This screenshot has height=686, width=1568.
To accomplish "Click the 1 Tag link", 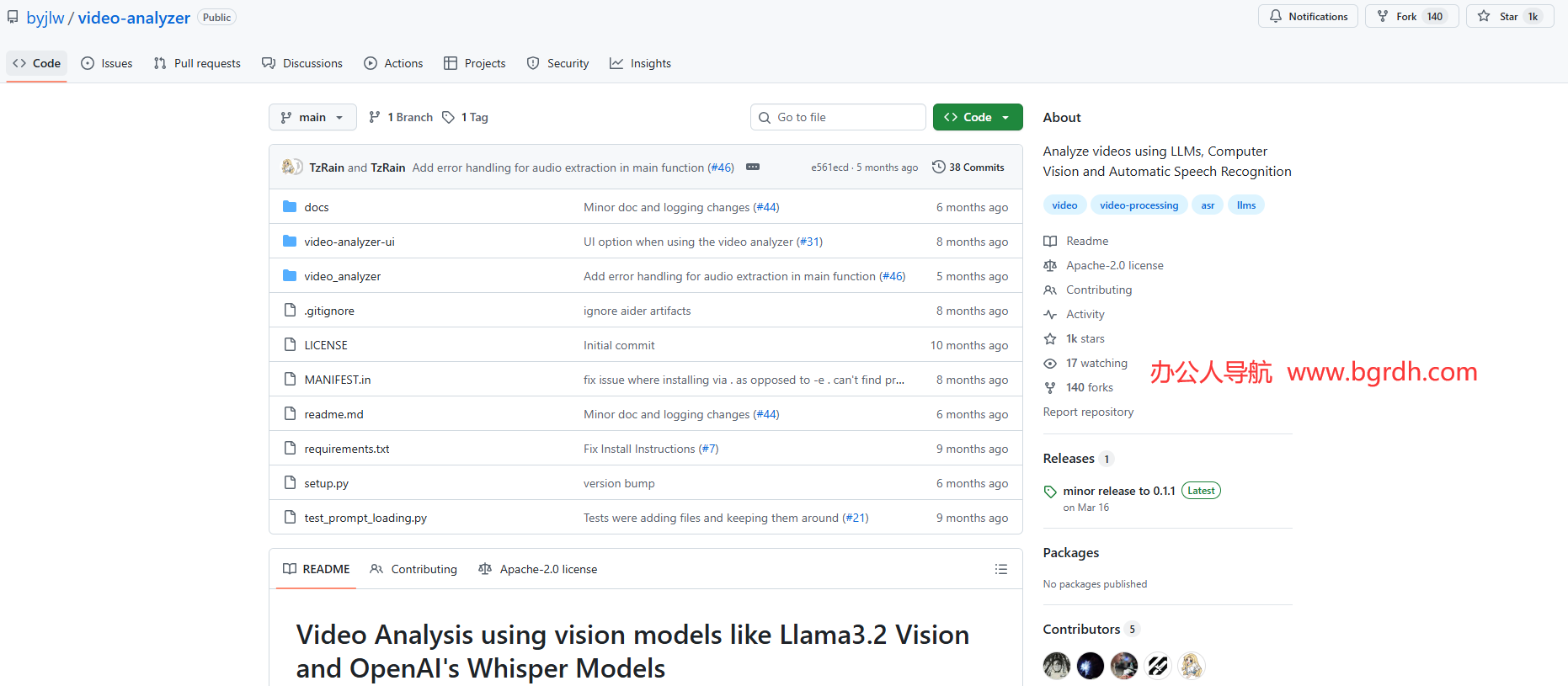I will (x=475, y=118).
